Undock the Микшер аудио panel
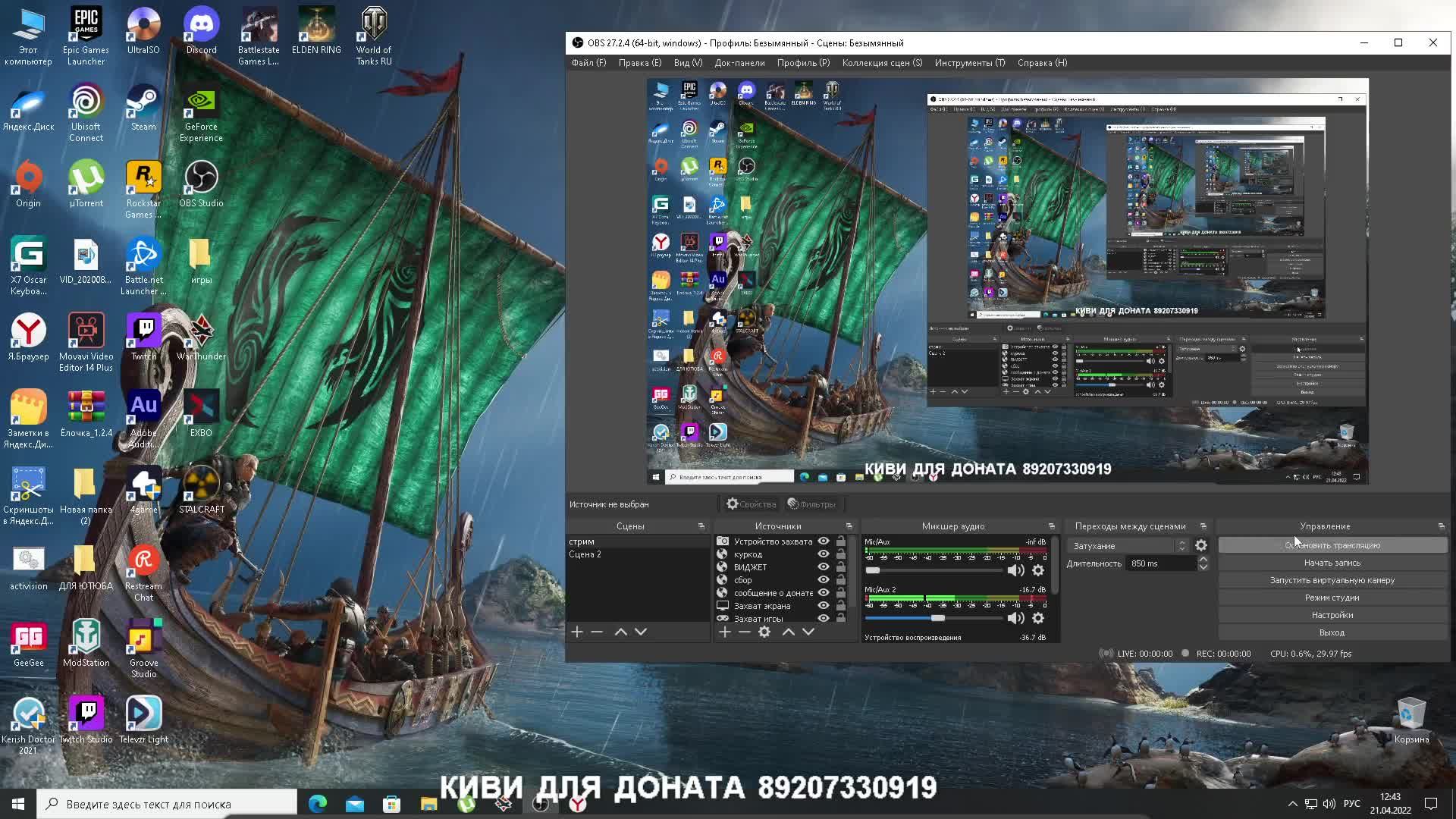1456x819 pixels. [1051, 526]
